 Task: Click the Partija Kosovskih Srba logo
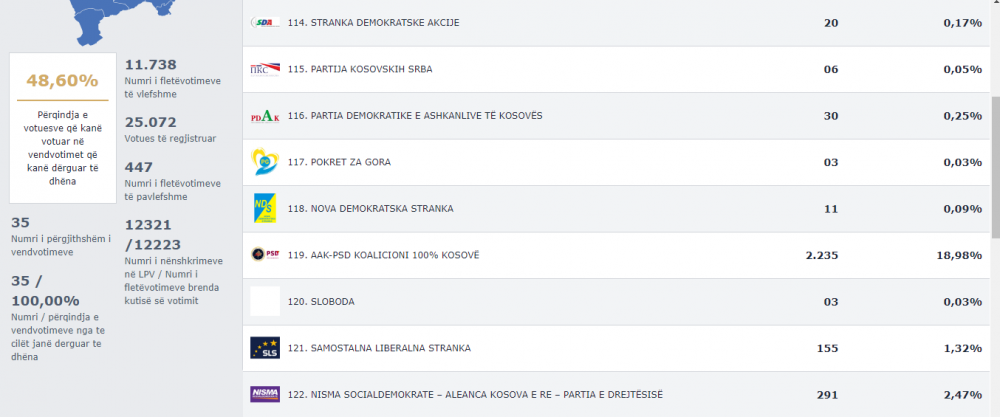coord(265,69)
